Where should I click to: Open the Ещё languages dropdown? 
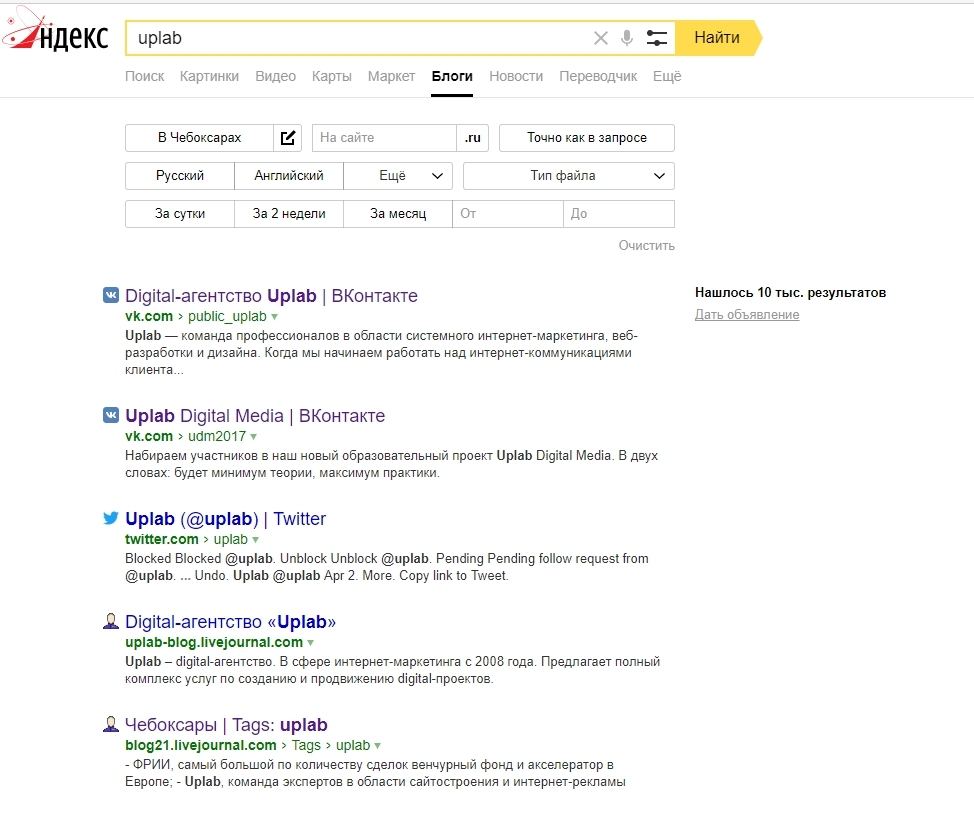(x=398, y=176)
